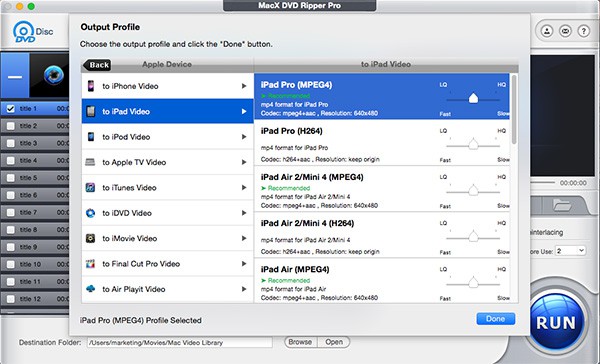The height and width of the screenshot is (364, 600).
Task: Click the Destination Folder path field
Action: [x=180, y=343]
